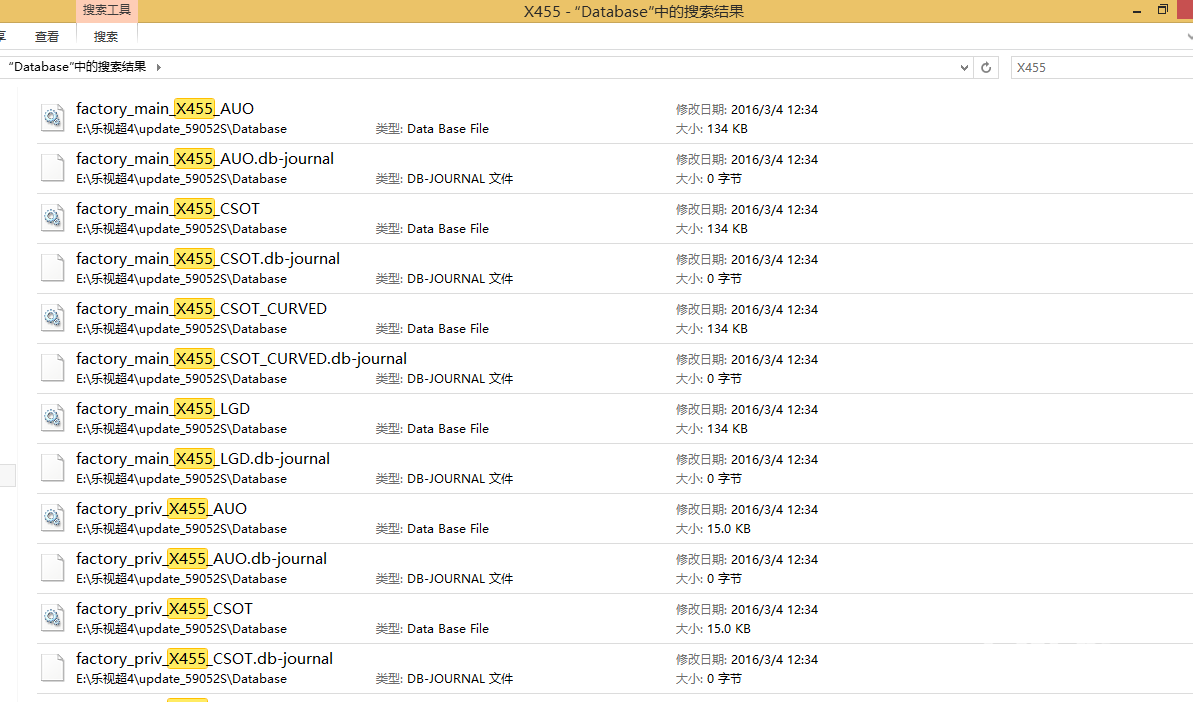
Task: Select the factory_priv_X455_CSOT.db-journal file icon
Action: tap(52, 669)
